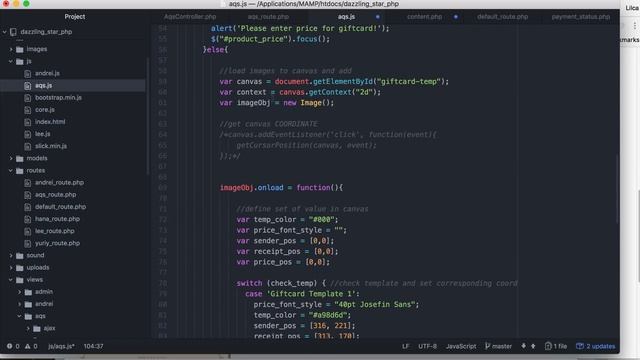Click the images folder icon

pyautogui.click(x=20, y=49)
